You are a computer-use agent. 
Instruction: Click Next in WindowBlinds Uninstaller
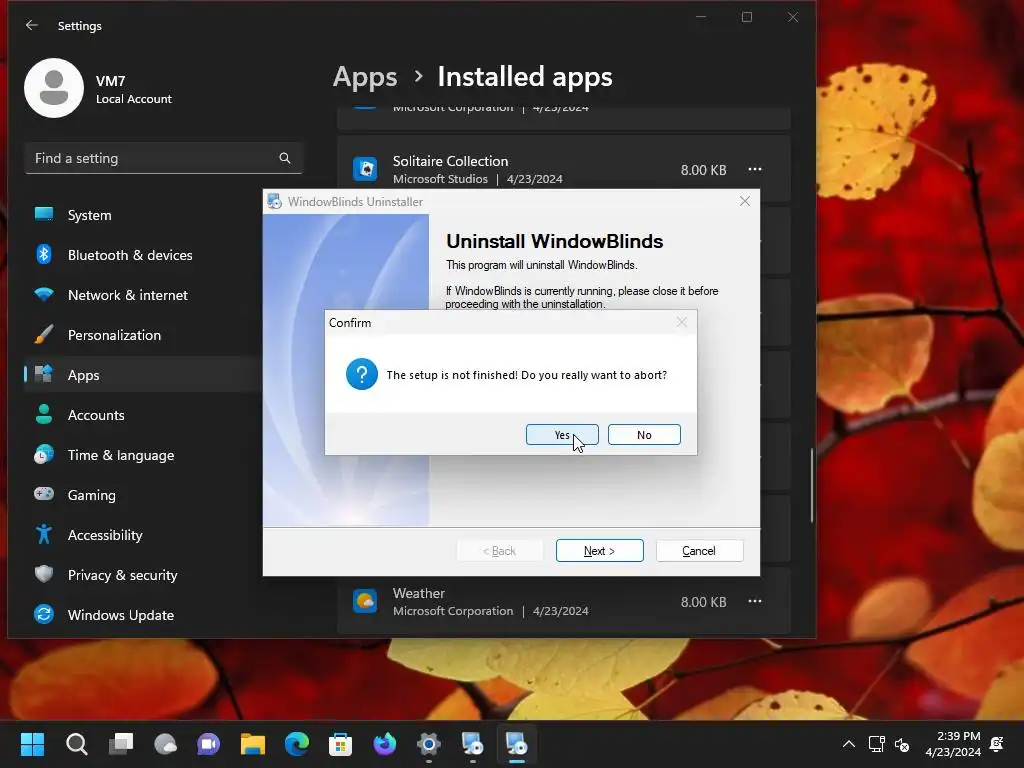[x=600, y=551]
